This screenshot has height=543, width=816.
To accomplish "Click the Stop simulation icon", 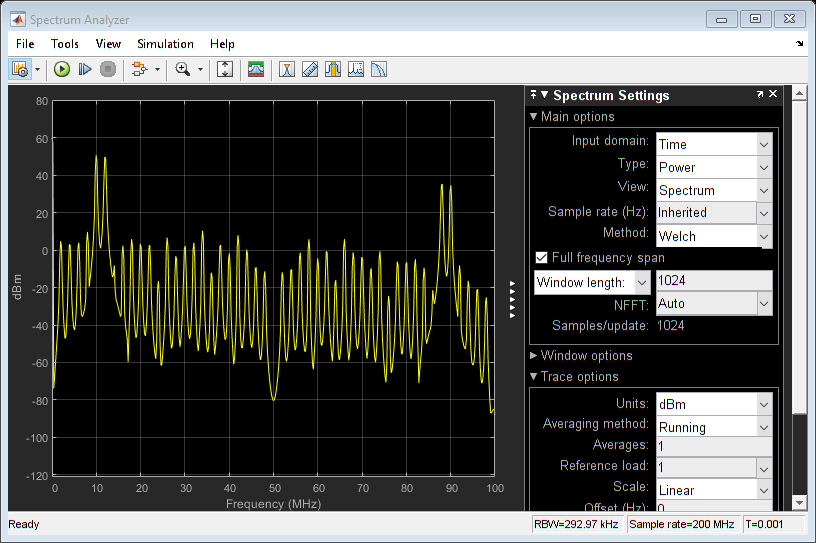I will tap(108, 69).
